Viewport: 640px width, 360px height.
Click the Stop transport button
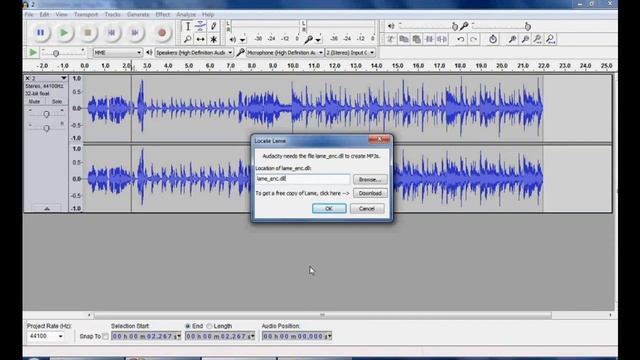coord(88,33)
